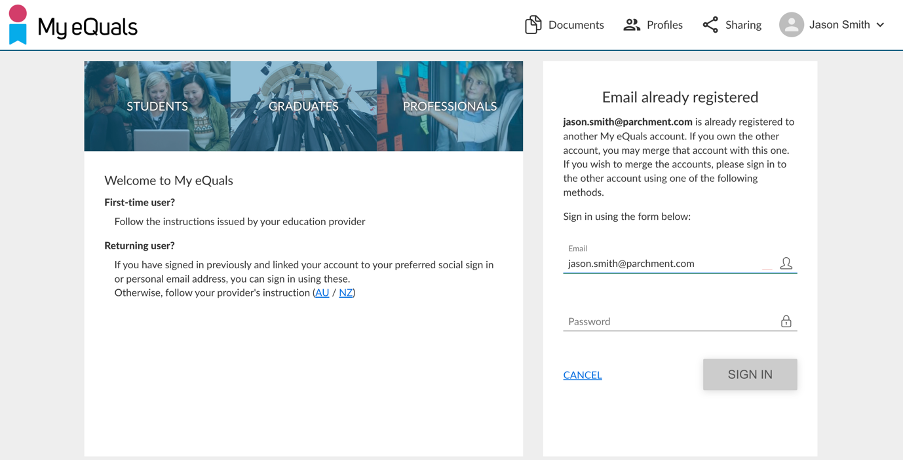Click the SIGN IN button
904x460 pixels.
pyautogui.click(x=749, y=374)
